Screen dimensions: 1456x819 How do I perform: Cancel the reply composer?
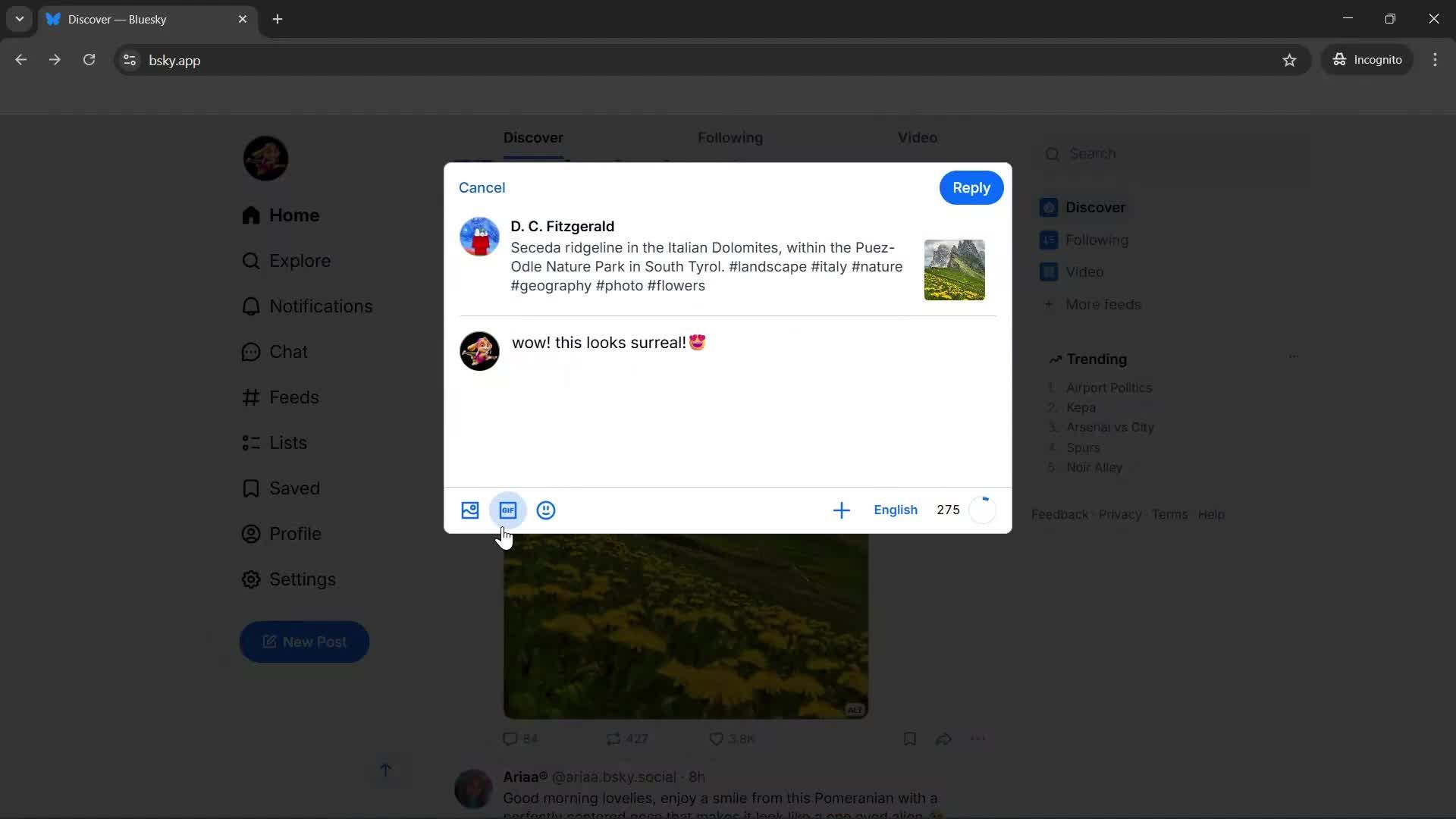tap(482, 187)
